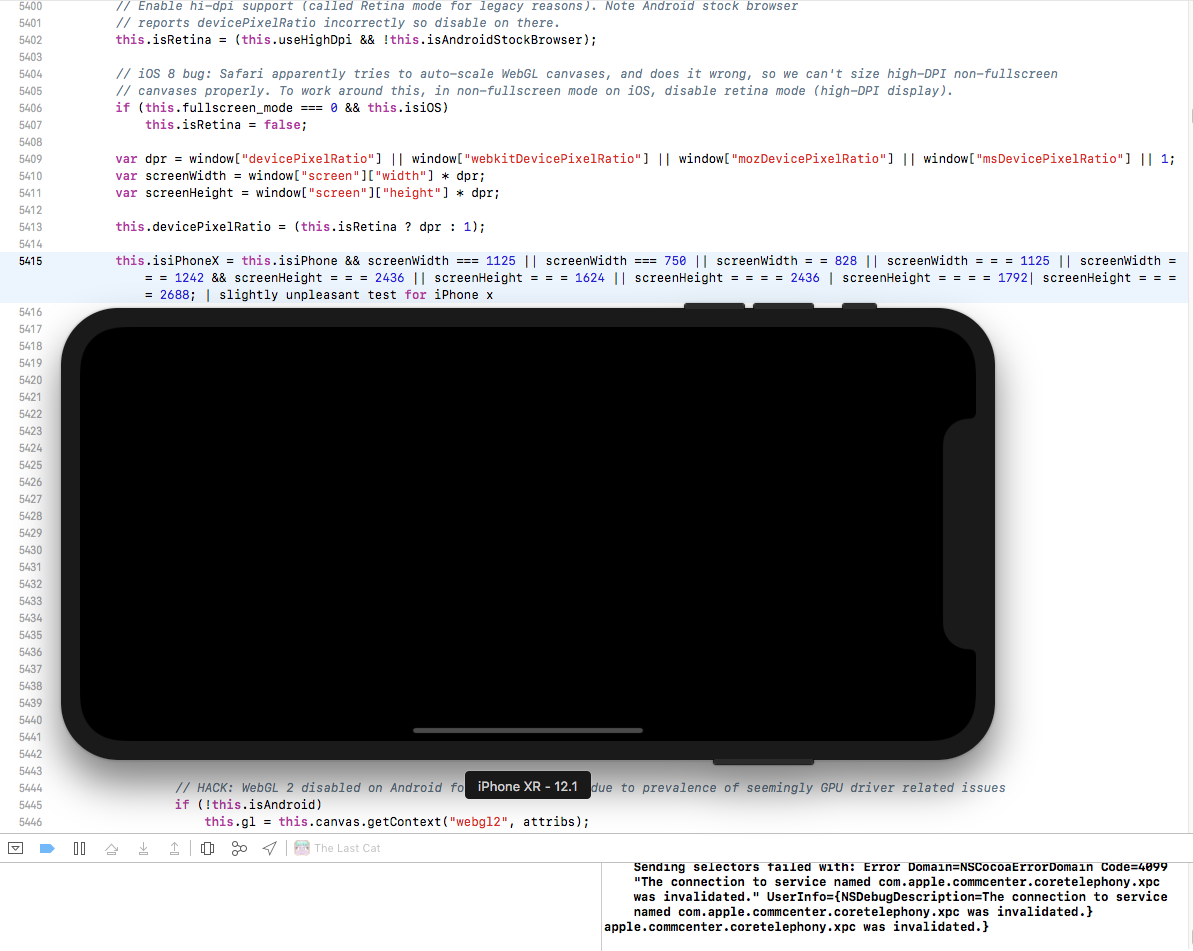Click the Step Over debug icon
This screenshot has height=951, width=1193.
tap(112, 848)
